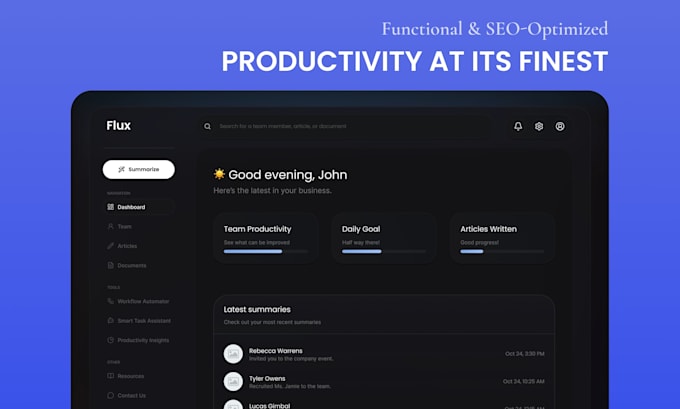Click the Documents file icon

pos(111,265)
